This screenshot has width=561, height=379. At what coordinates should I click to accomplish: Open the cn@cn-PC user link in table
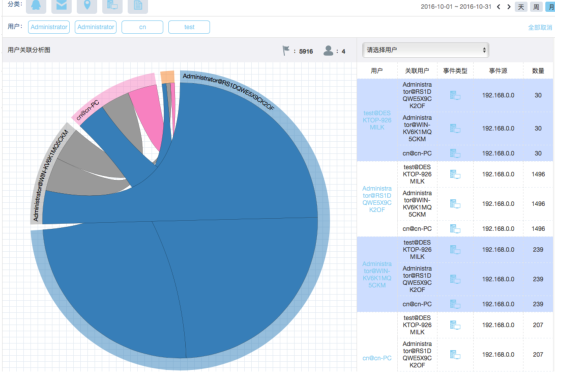[x=377, y=358]
